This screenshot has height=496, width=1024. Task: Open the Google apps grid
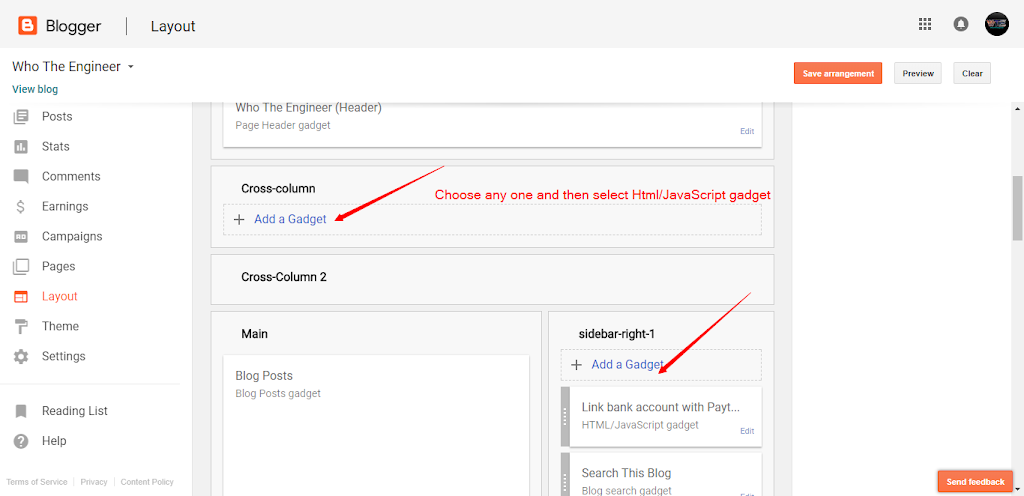(x=925, y=25)
